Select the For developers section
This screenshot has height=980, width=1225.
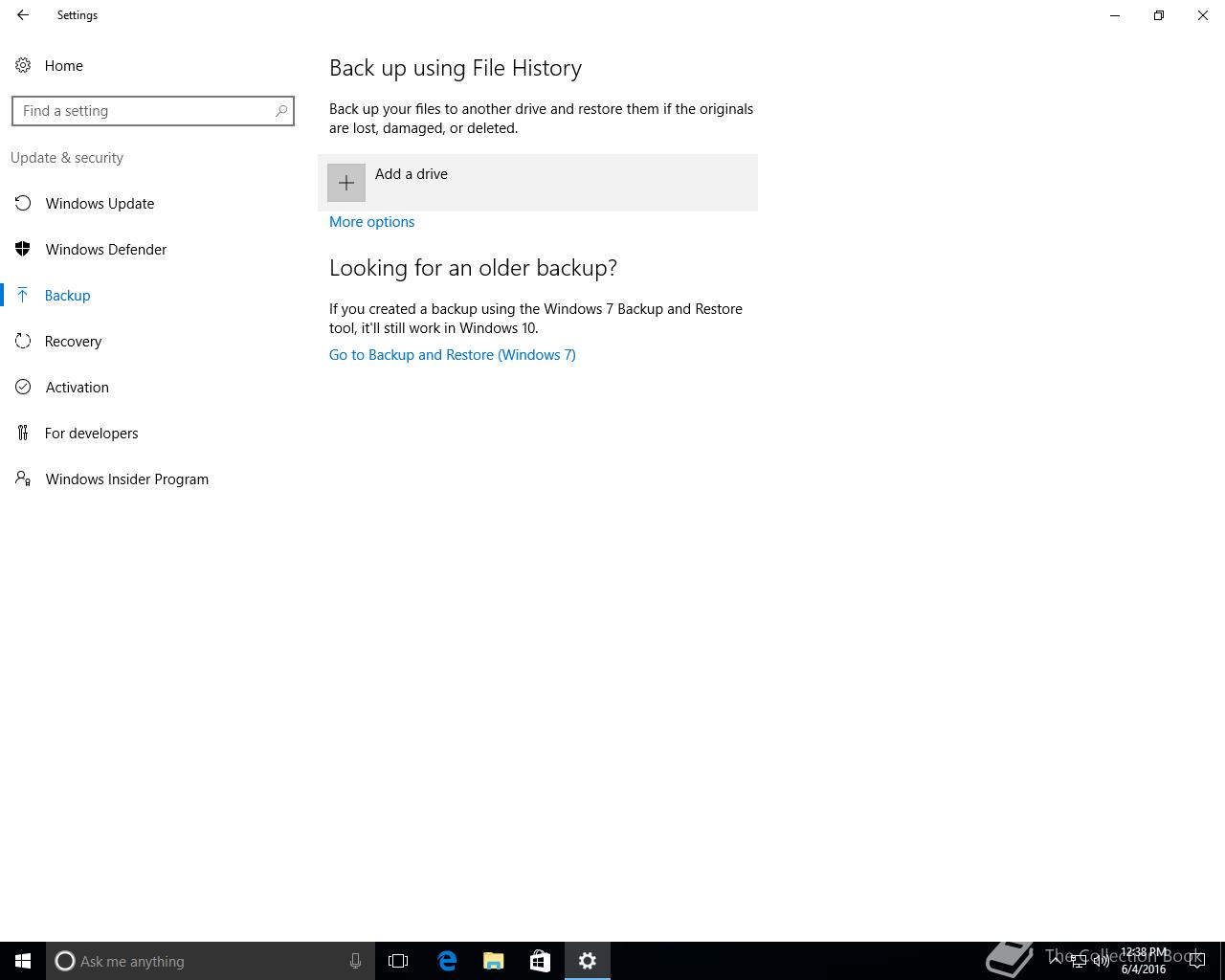[91, 433]
